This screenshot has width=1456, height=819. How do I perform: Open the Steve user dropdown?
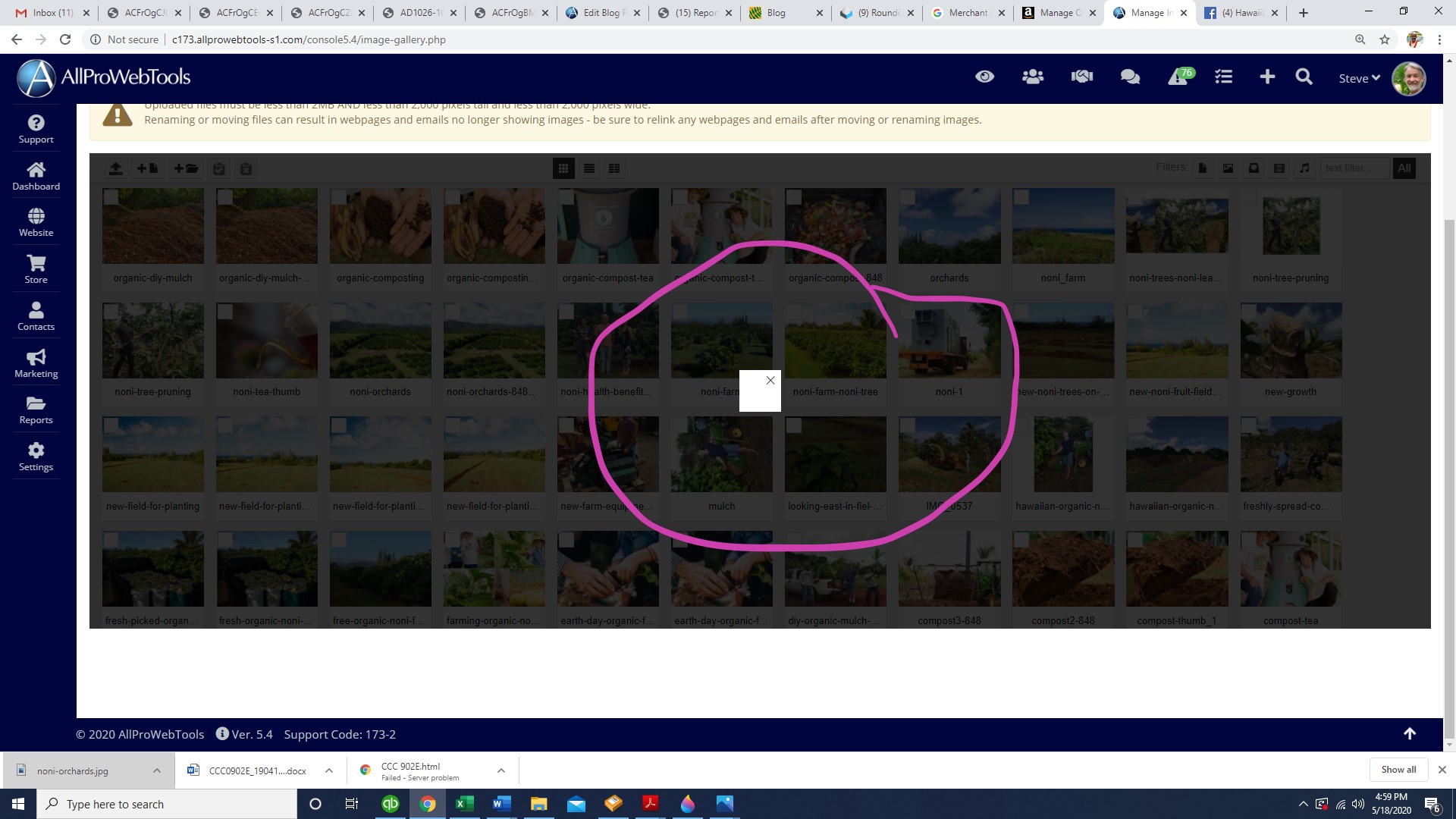pos(1359,78)
